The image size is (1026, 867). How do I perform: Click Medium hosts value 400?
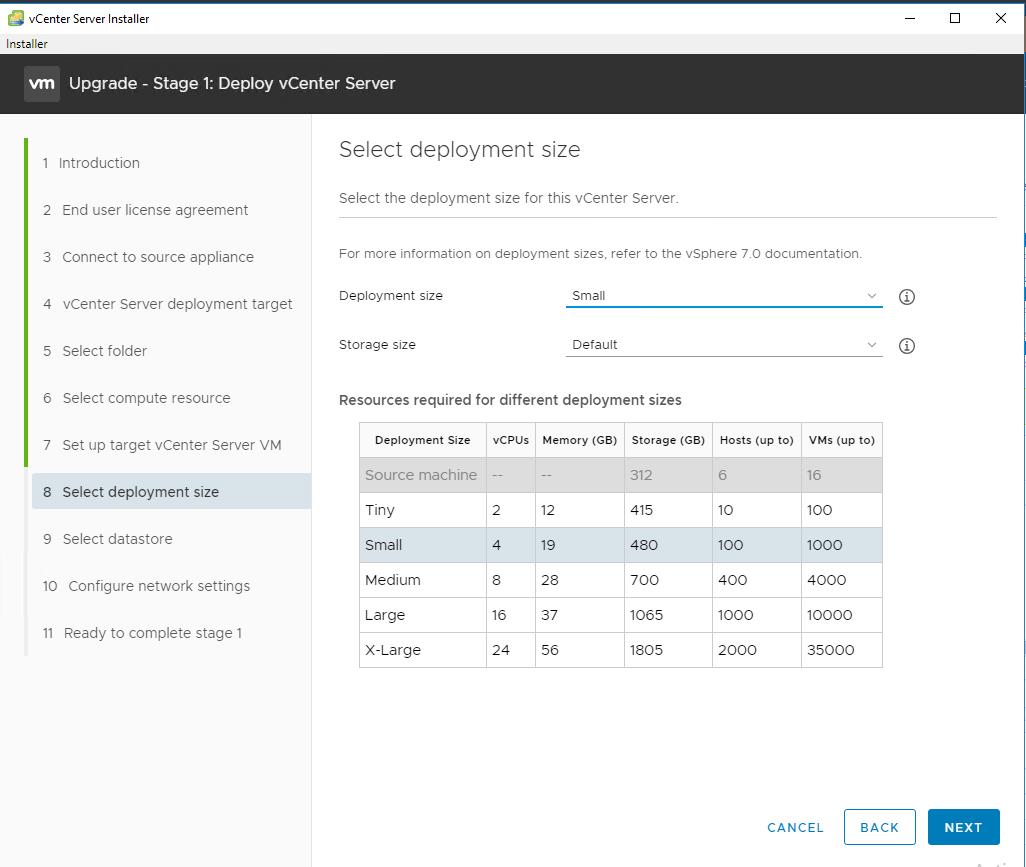732,580
